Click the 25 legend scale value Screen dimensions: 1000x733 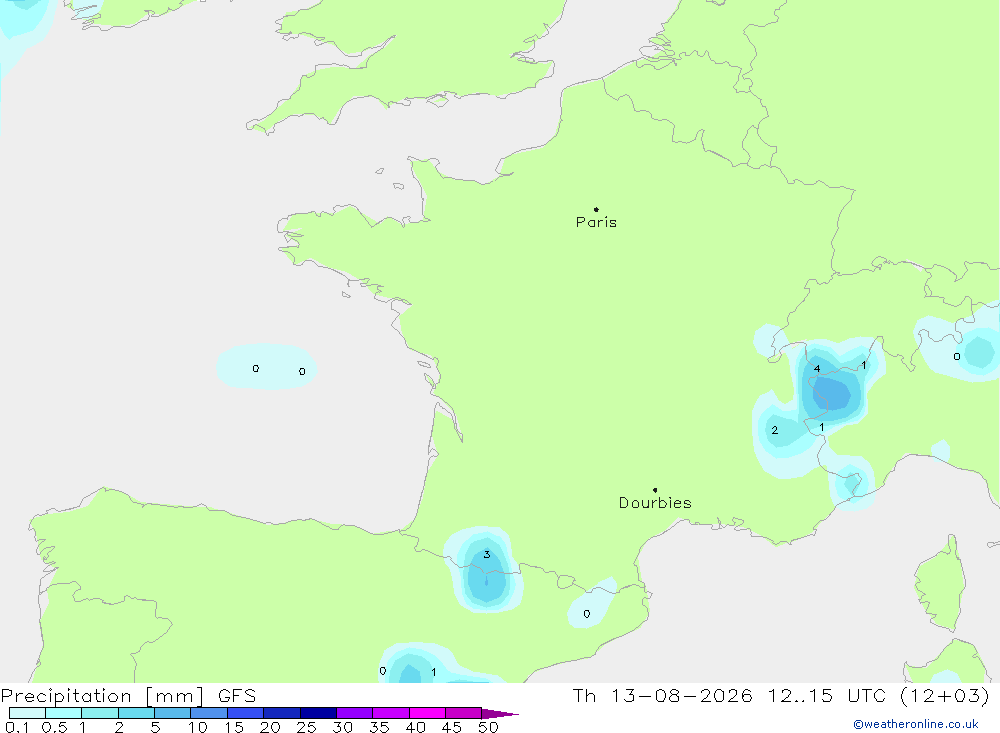(307, 727)
